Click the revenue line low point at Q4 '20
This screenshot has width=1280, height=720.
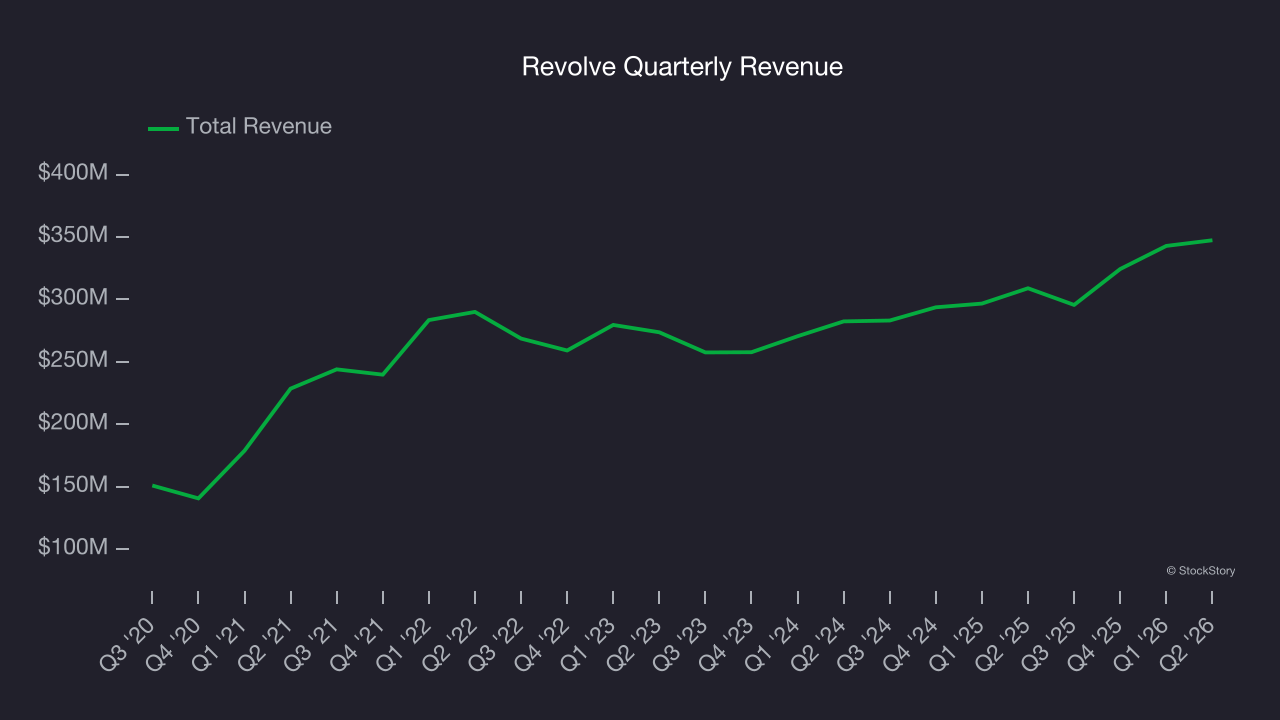(198, 498)
